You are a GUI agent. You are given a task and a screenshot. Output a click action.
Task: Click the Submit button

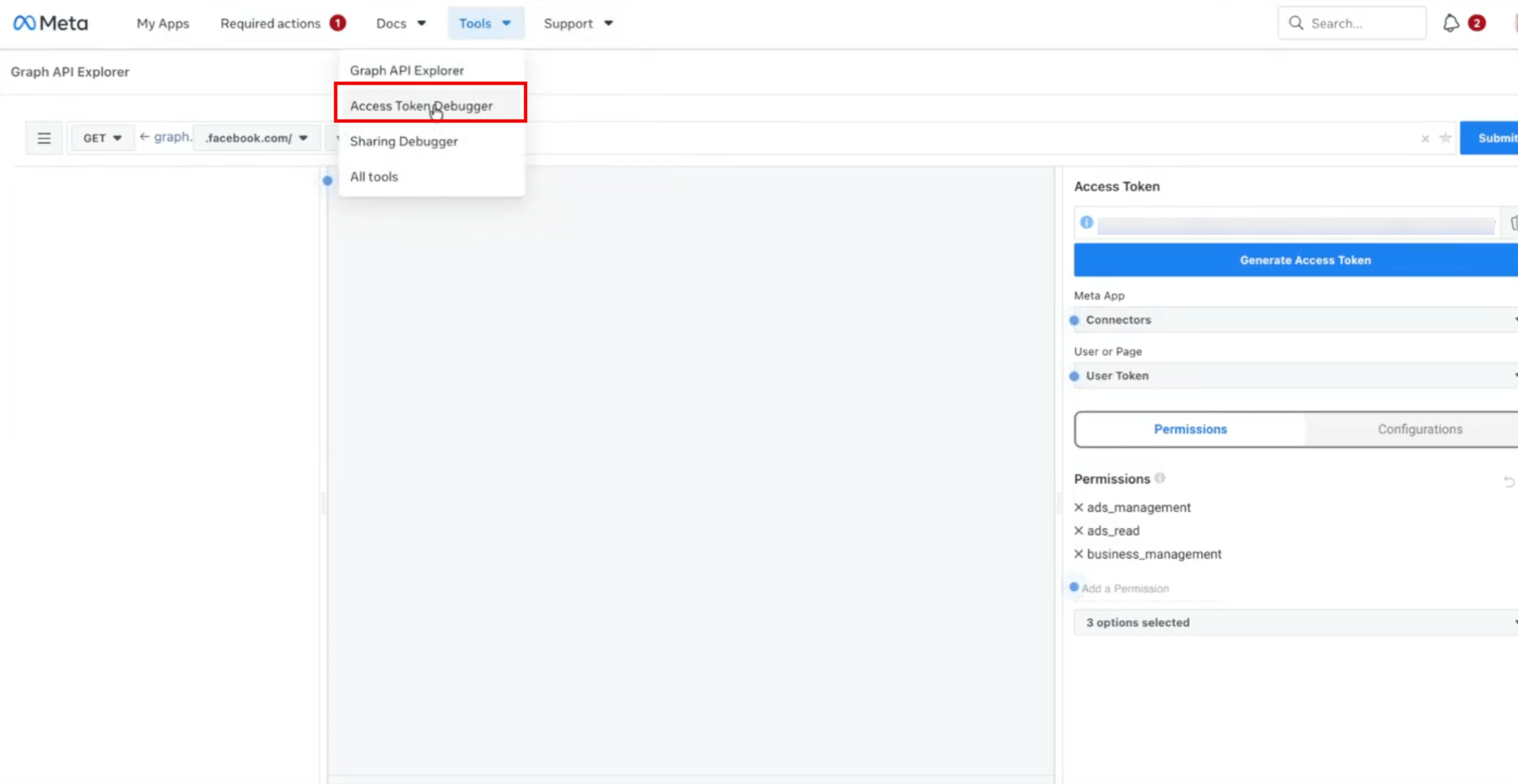(x=1489, y=138)
